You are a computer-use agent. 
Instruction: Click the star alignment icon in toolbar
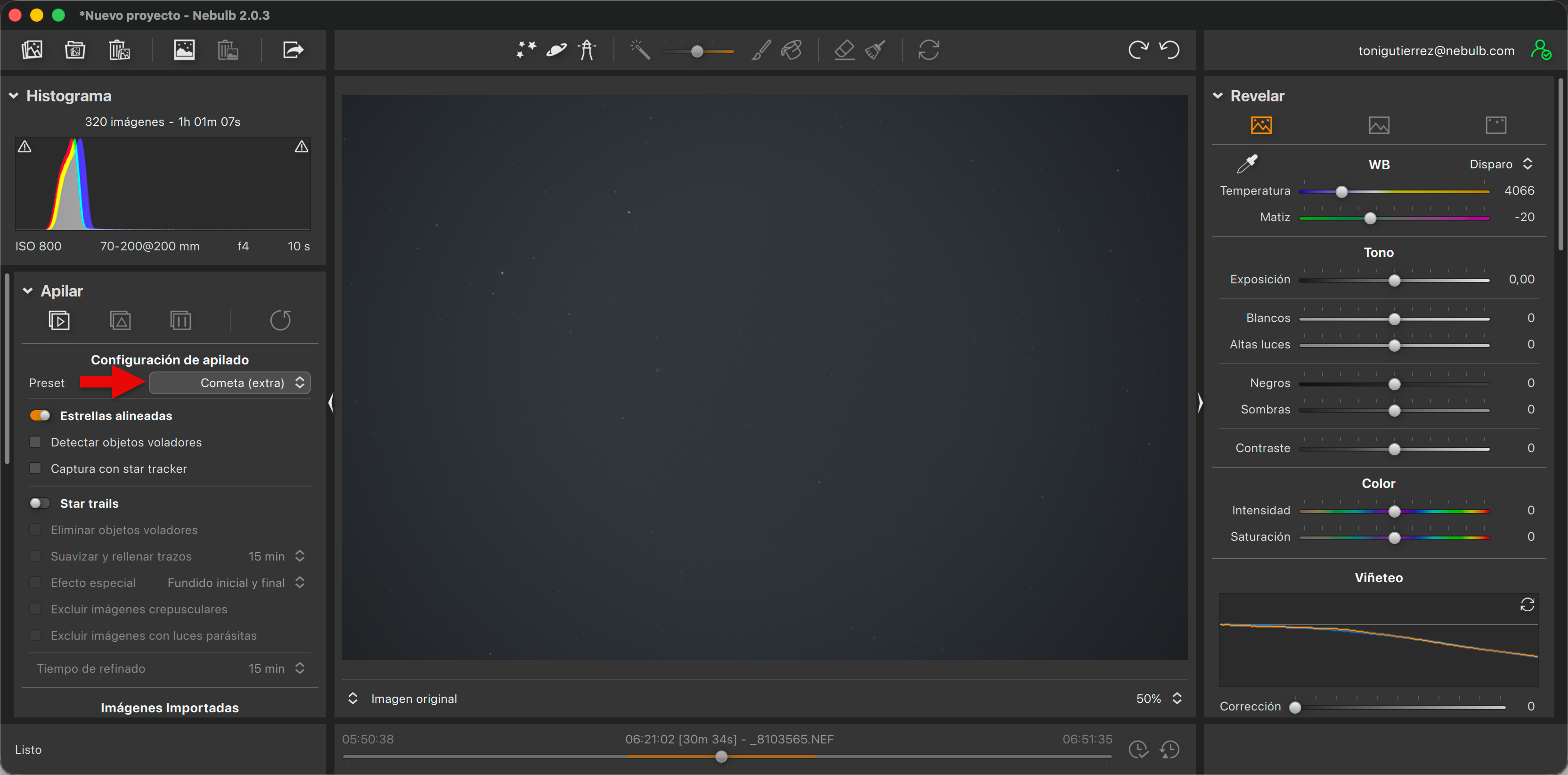[526, 50]
